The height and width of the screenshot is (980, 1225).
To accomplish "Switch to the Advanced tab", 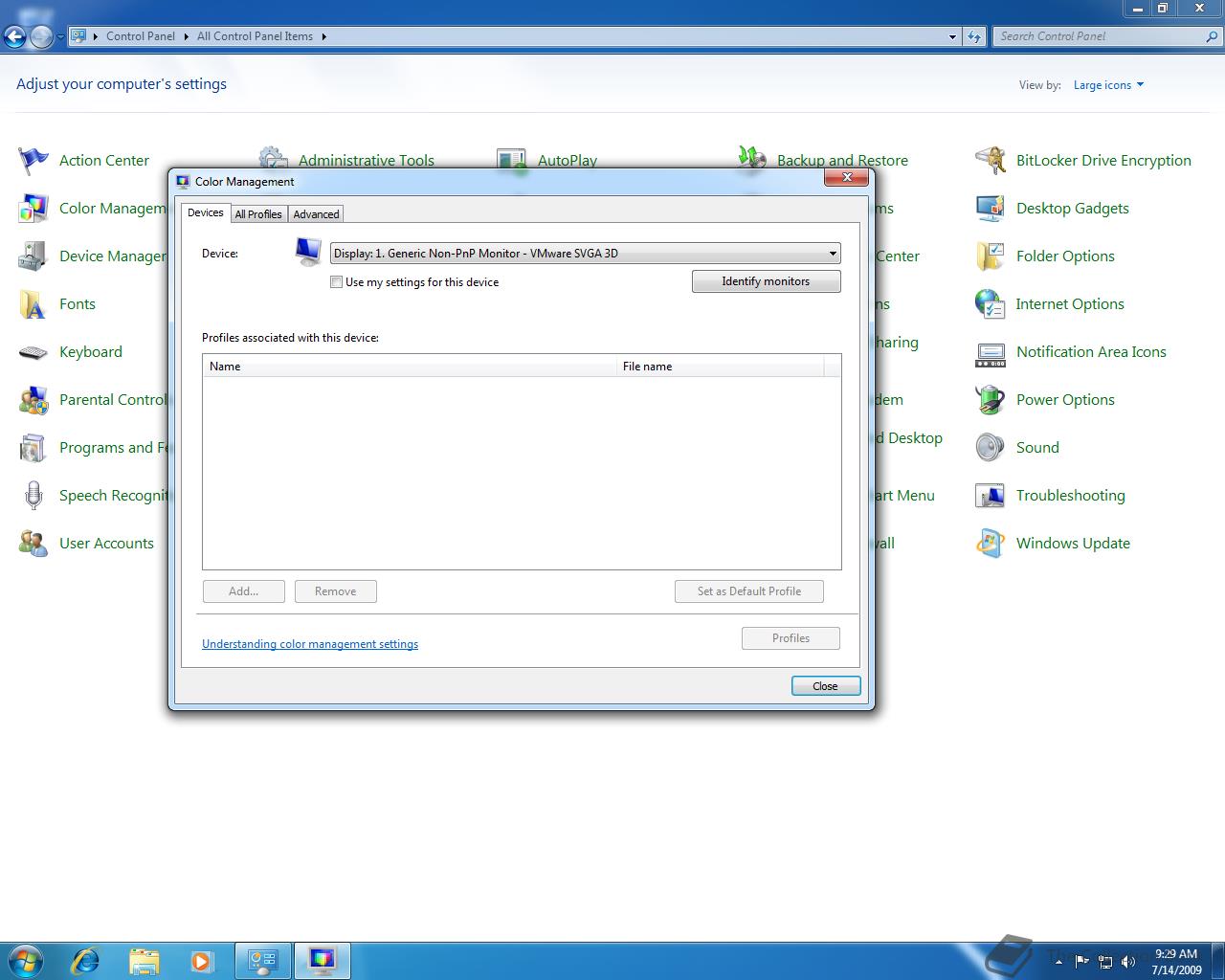I will [316, 214].
